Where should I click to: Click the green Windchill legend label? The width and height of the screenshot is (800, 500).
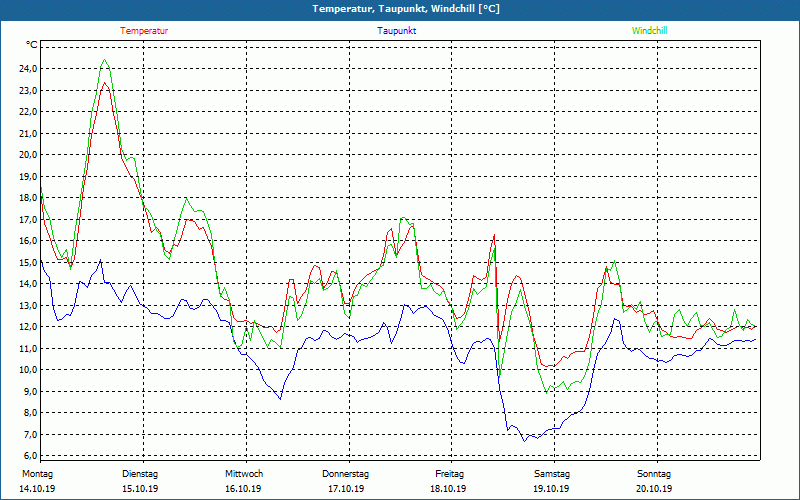click(x=649, y=31)
